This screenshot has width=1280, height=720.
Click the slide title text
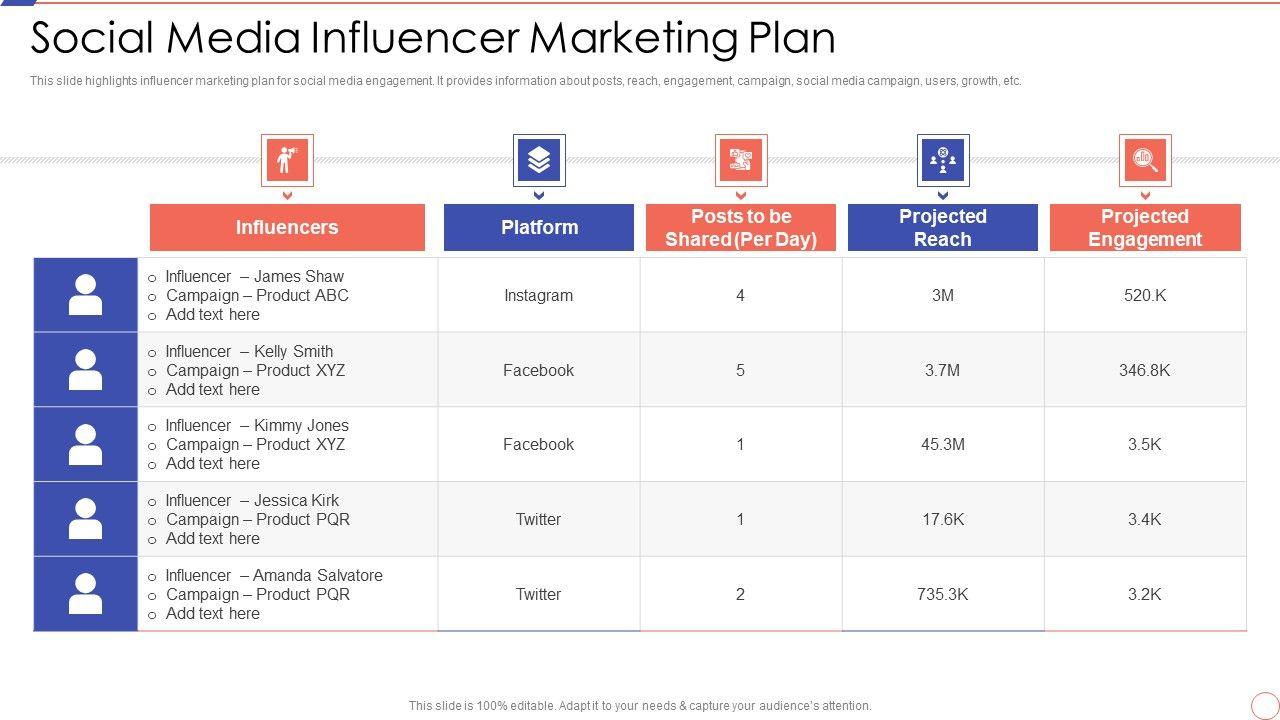pyautogui.click(x=433, y=38)
